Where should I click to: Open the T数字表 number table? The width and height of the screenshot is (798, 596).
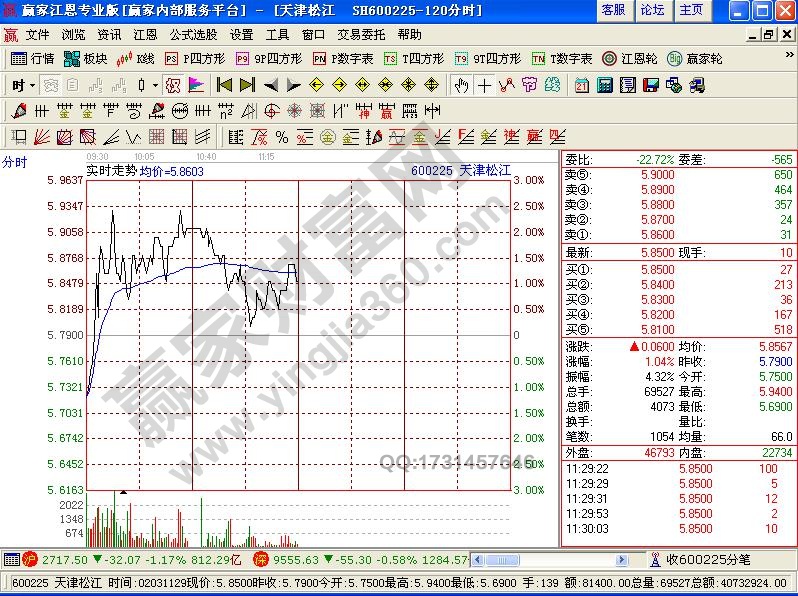(x=562, y=59)
